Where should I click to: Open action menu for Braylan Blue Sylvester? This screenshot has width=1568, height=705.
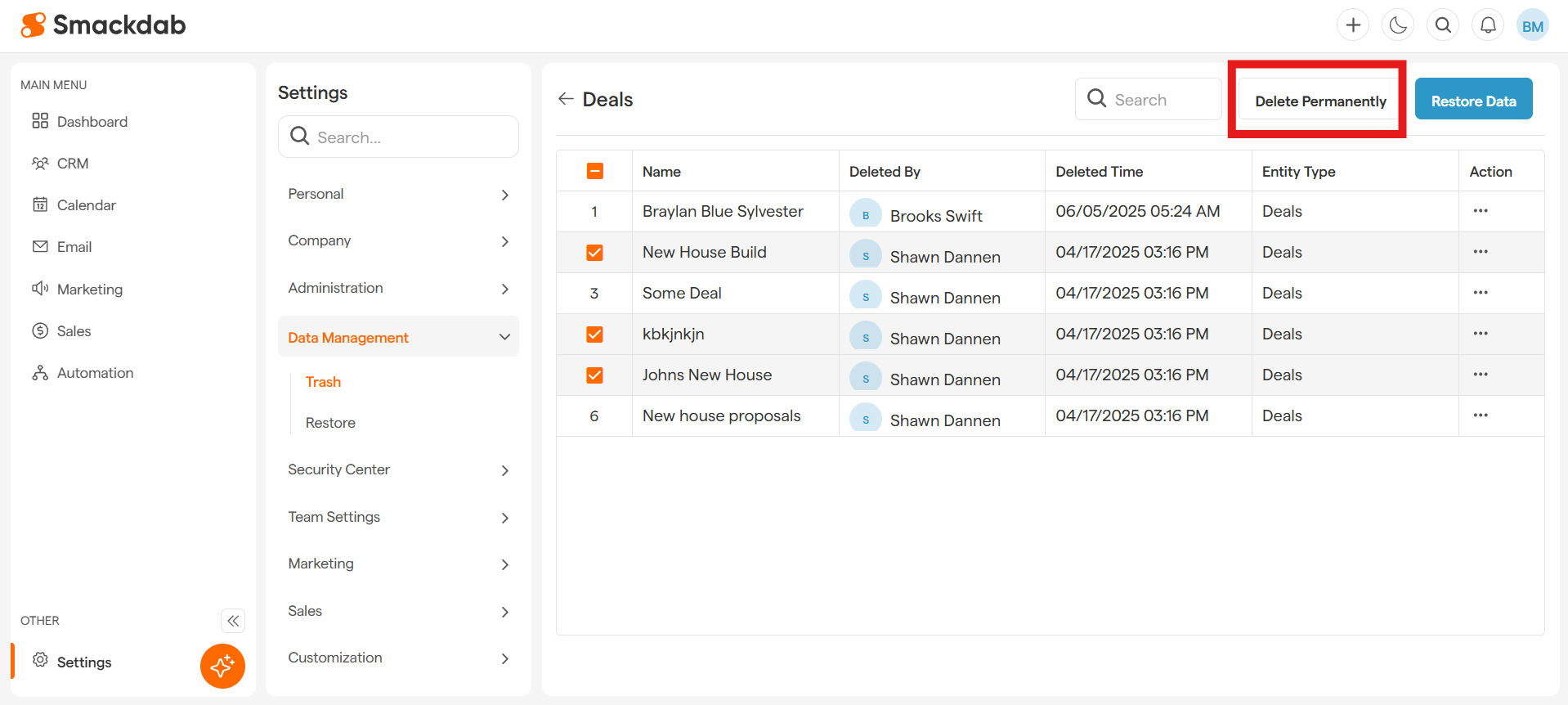pyautogui.click(x=1481, y=211)
